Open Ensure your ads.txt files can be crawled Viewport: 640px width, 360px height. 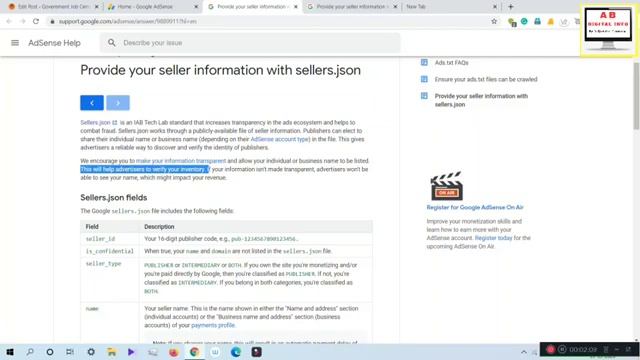tap(486, 80)
